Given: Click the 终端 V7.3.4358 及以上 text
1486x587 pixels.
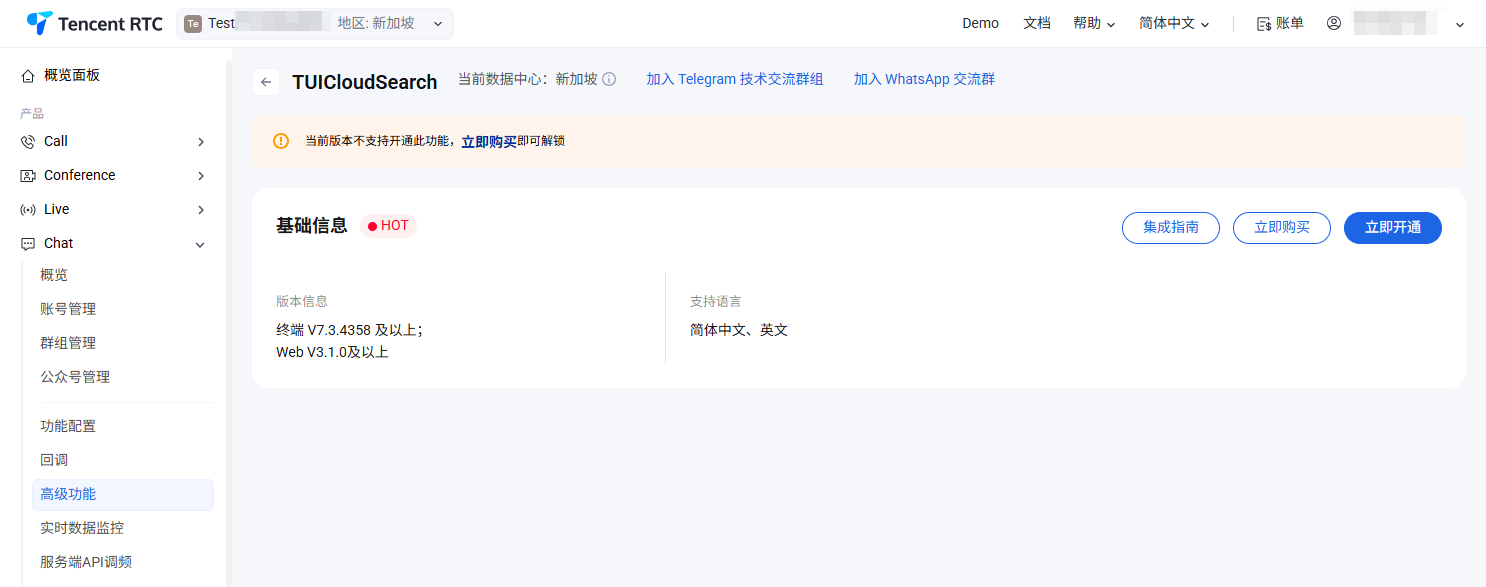Looking at the screenshot, I should click(349, 330).
